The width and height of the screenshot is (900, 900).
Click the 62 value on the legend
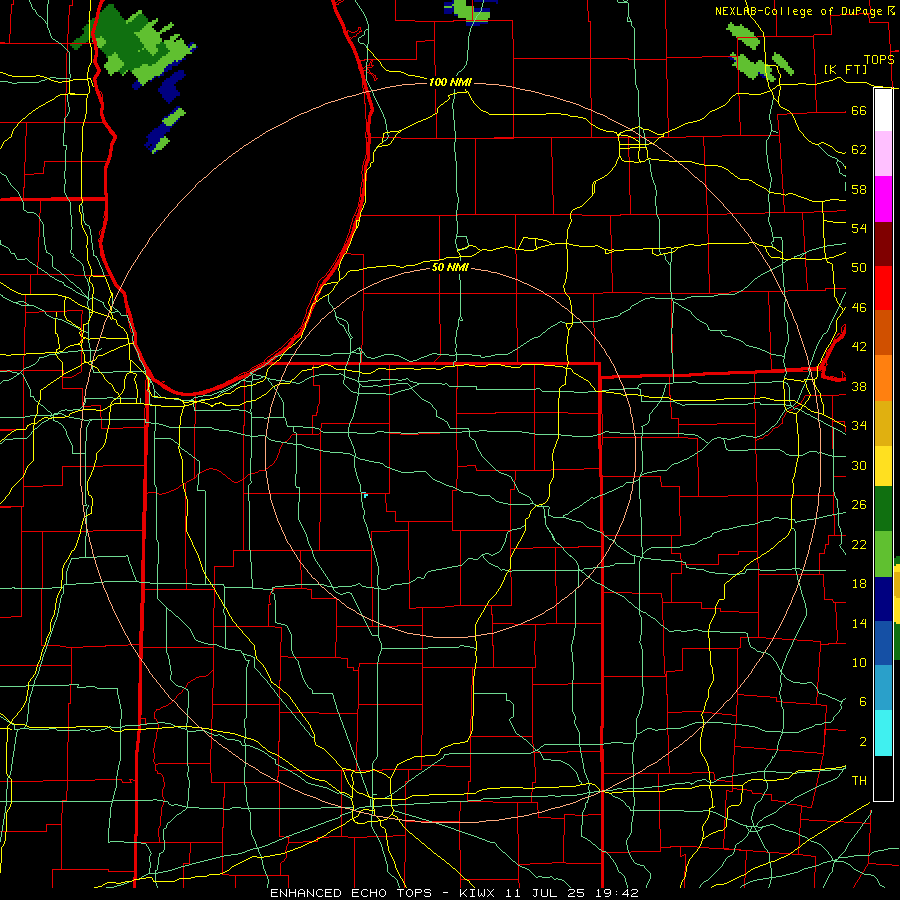point(859,149)
